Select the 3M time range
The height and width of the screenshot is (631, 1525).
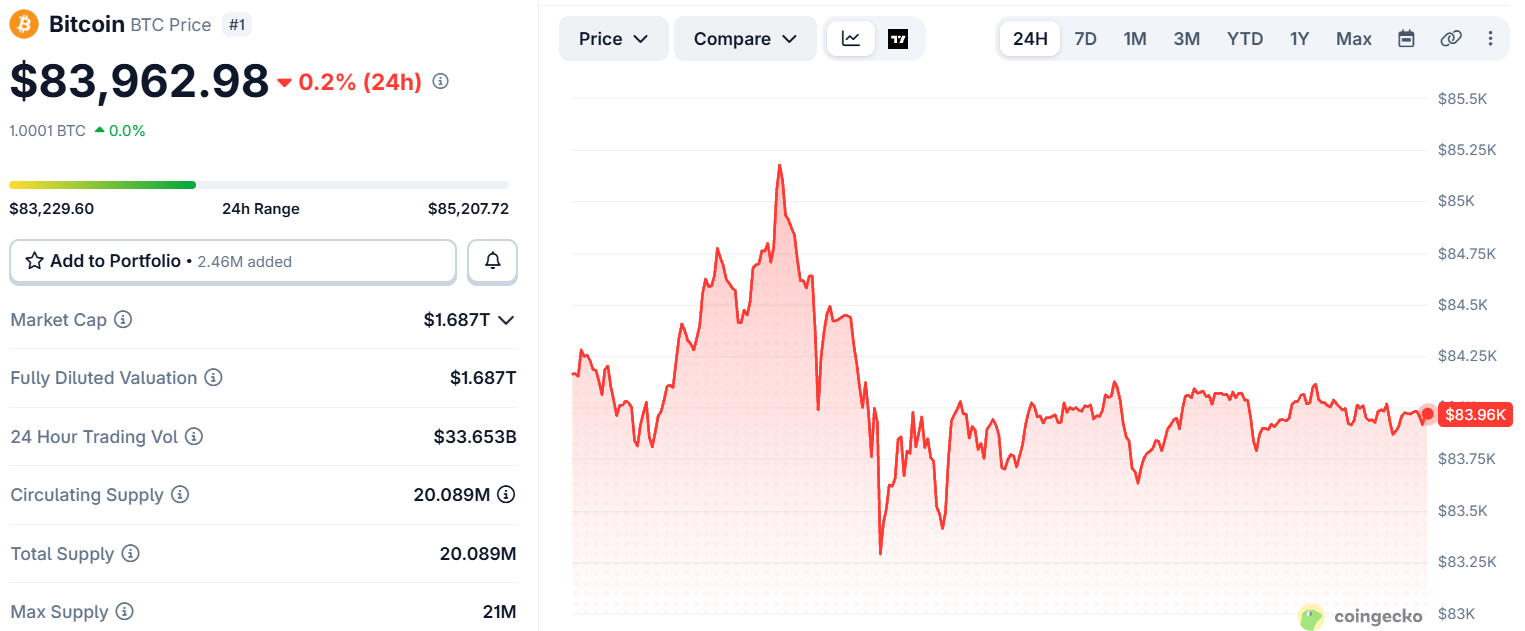pyautogui.click(x=1187, y=39)
